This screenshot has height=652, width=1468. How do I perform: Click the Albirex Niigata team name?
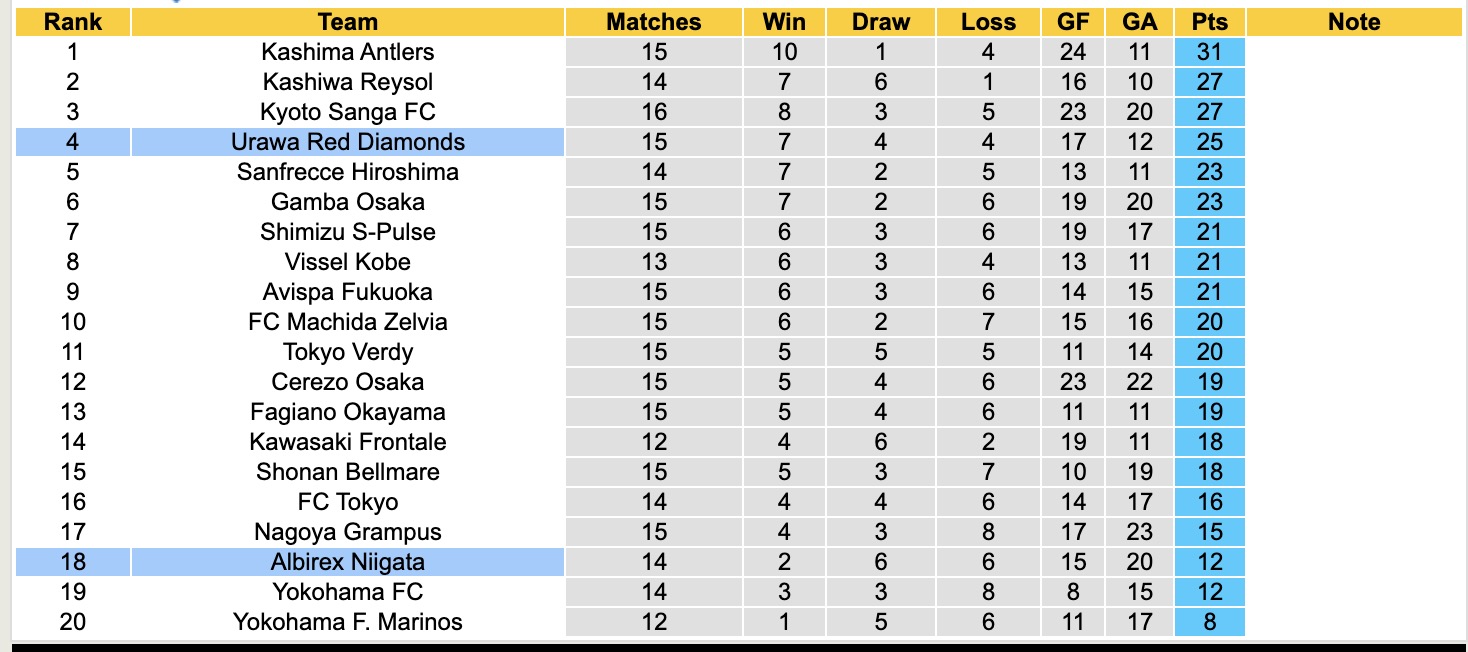coord(347,562)
